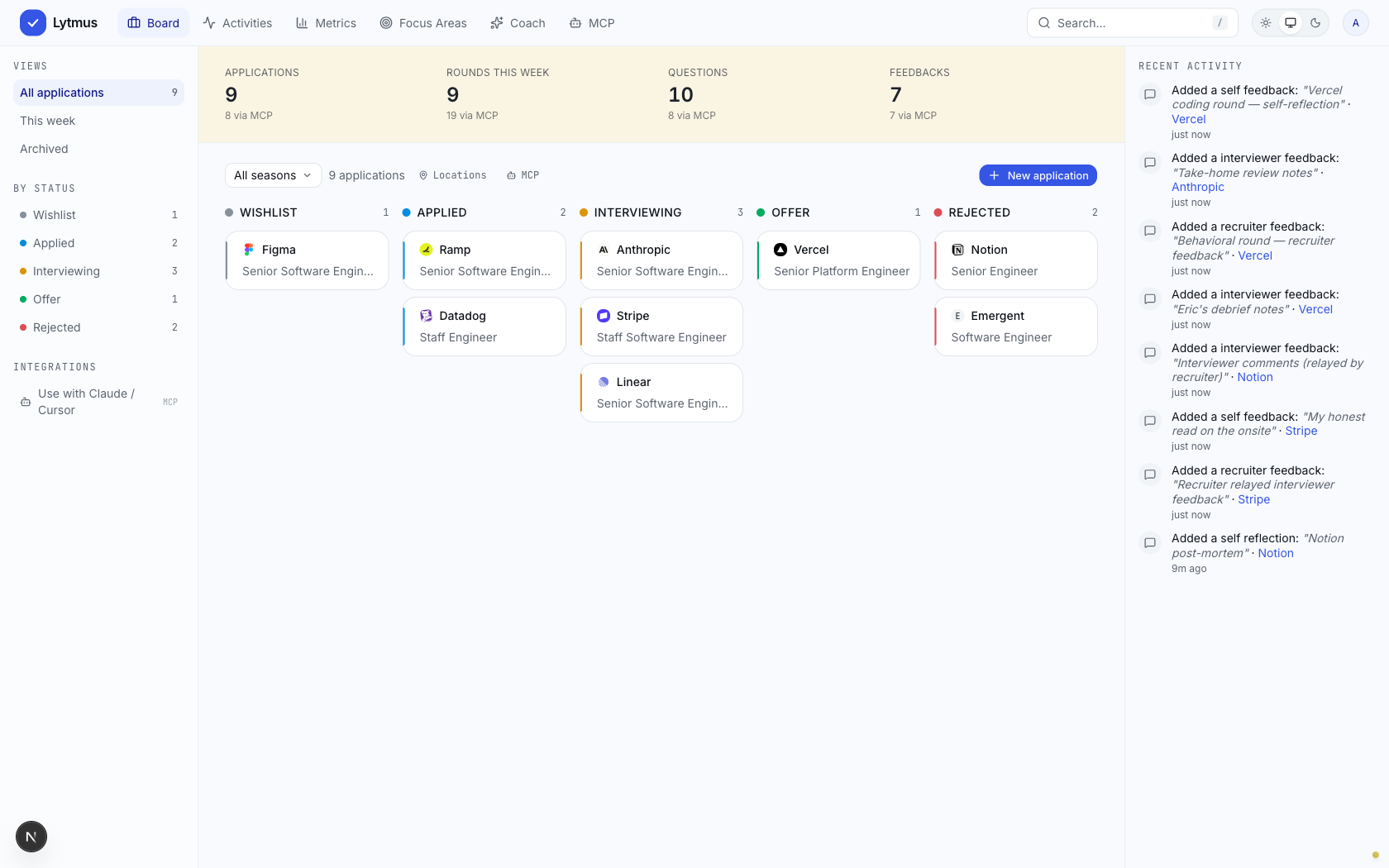The width and height of the screenshot is (1389, 868).
Task: Open the Coach tab
Action: pyautogui.click(x=518, y=23)
